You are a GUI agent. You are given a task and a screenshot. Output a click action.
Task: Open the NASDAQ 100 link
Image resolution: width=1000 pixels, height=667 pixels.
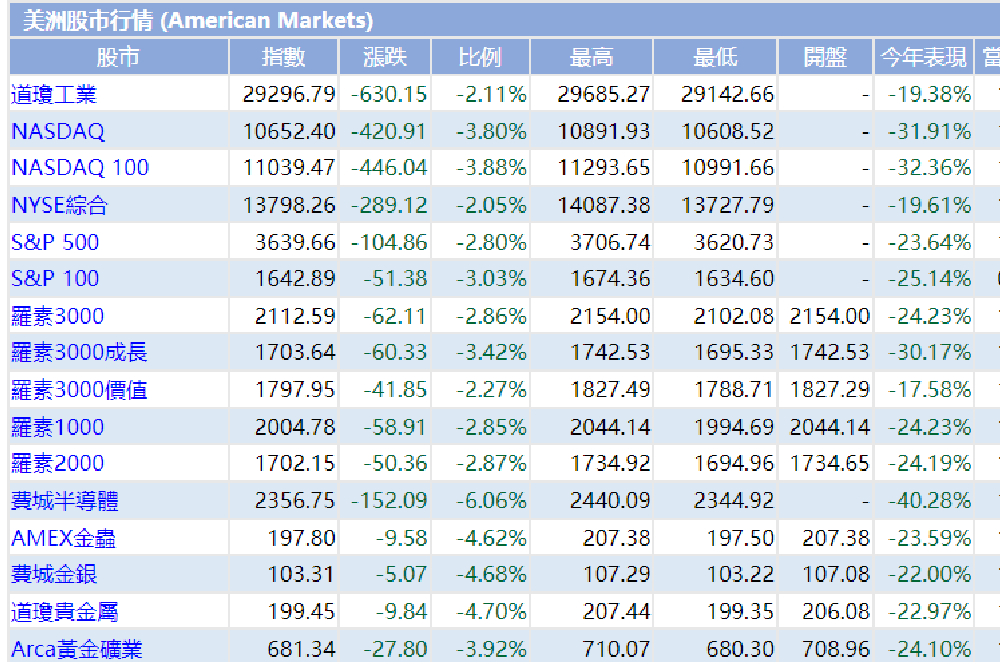[x=80, y=168]
